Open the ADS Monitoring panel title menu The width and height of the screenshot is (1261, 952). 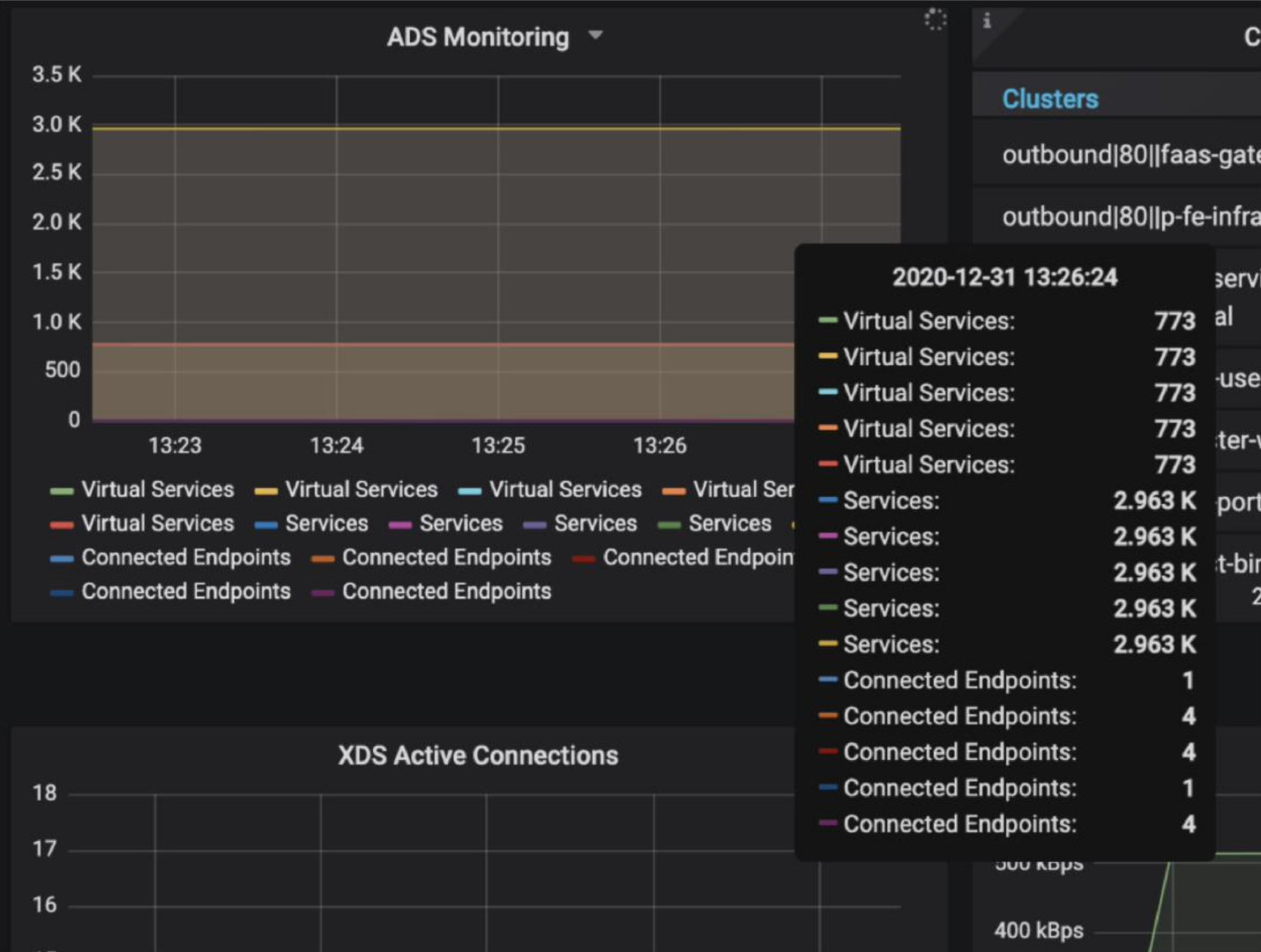coord(478,37)
